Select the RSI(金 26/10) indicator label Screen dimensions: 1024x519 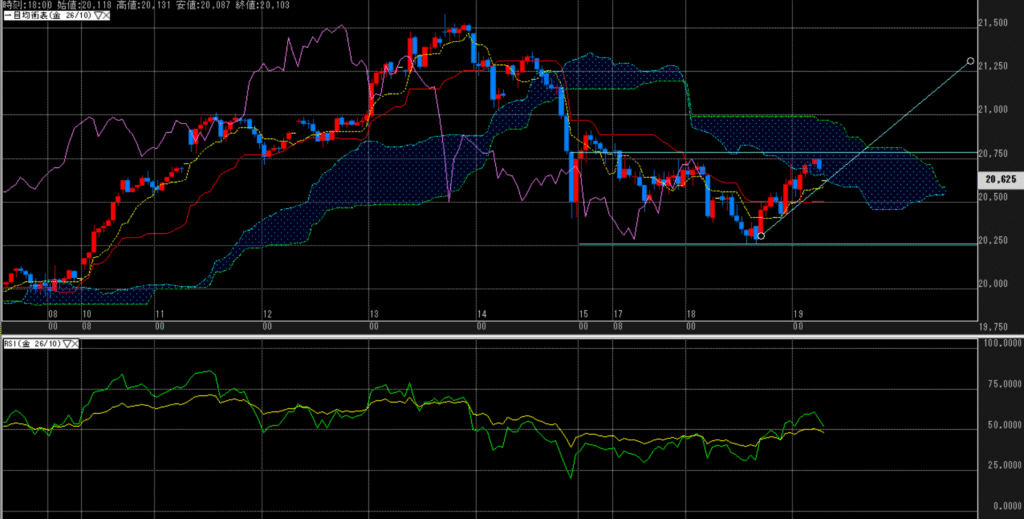pyautogui.click(x=31, y=344)
